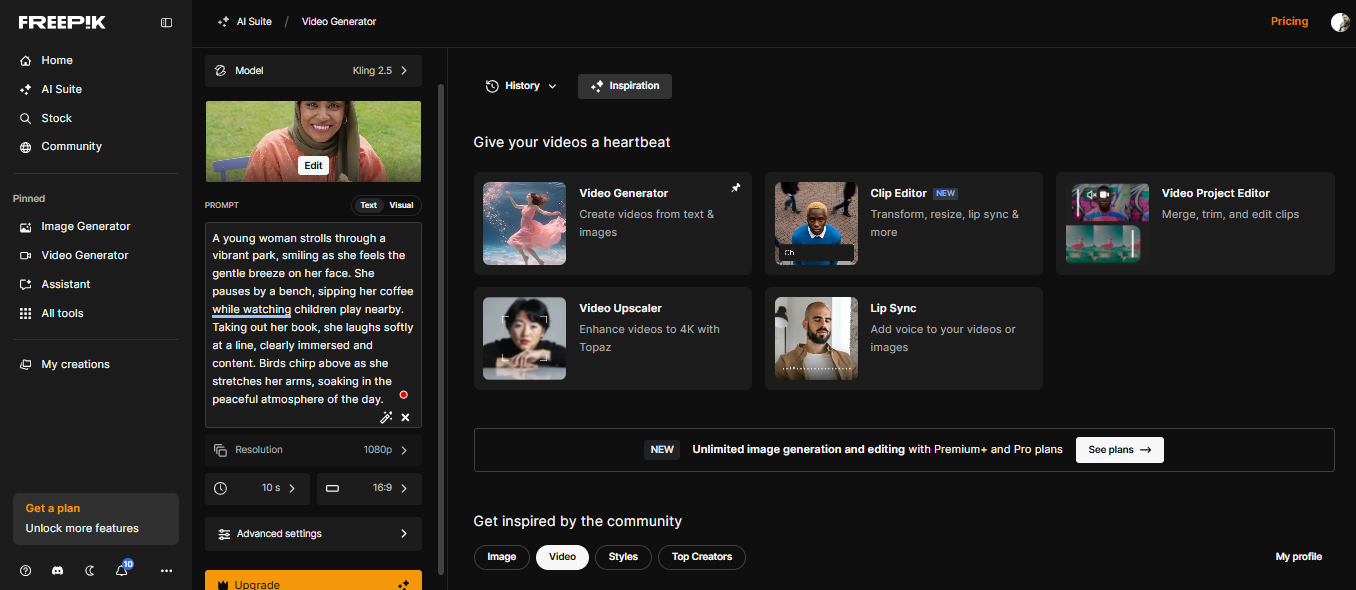Expand Advanced settings
The height and width of the screenshot is (590, 1356).
click(x=313, y=533)
